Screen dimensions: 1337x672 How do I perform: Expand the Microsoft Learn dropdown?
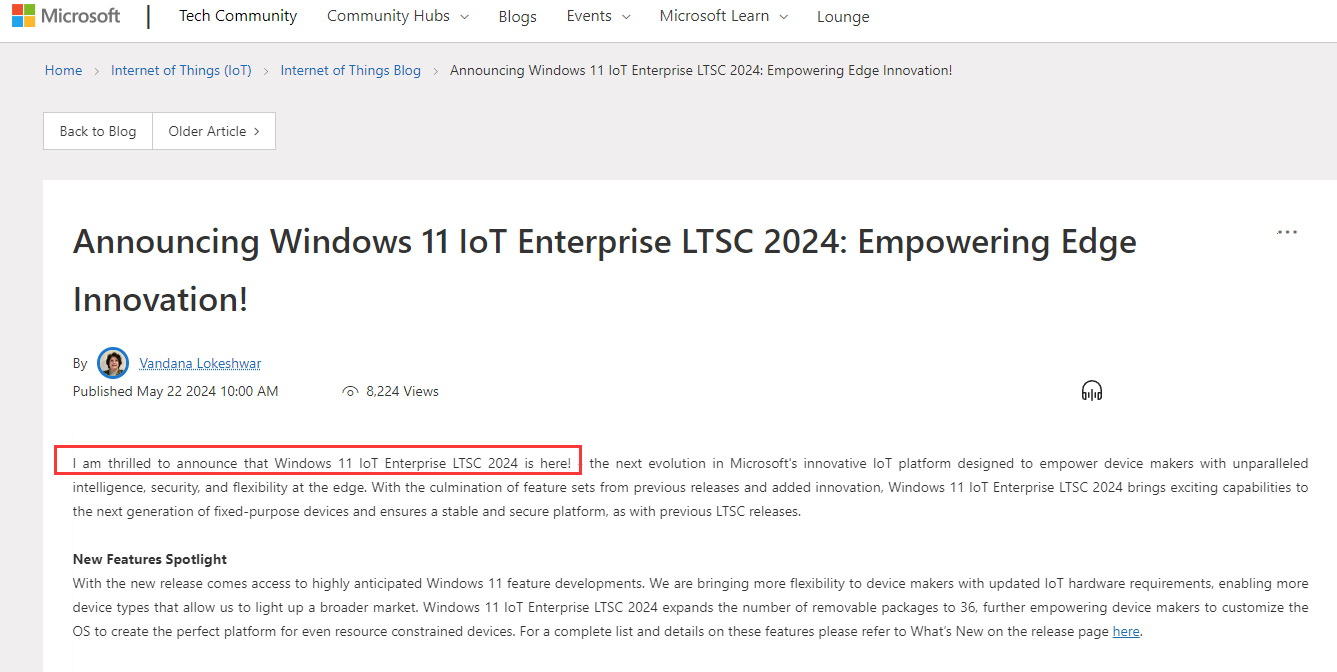click(724, 16)
